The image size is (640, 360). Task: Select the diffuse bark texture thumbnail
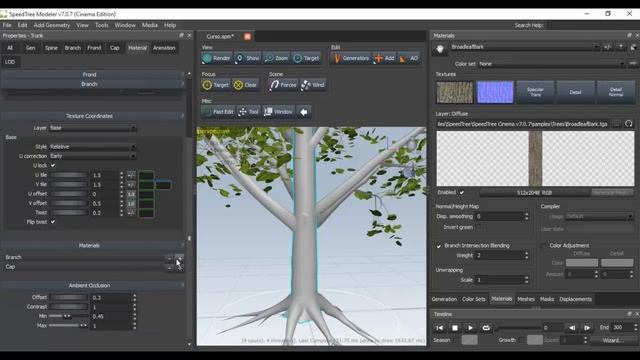[454, 92]
